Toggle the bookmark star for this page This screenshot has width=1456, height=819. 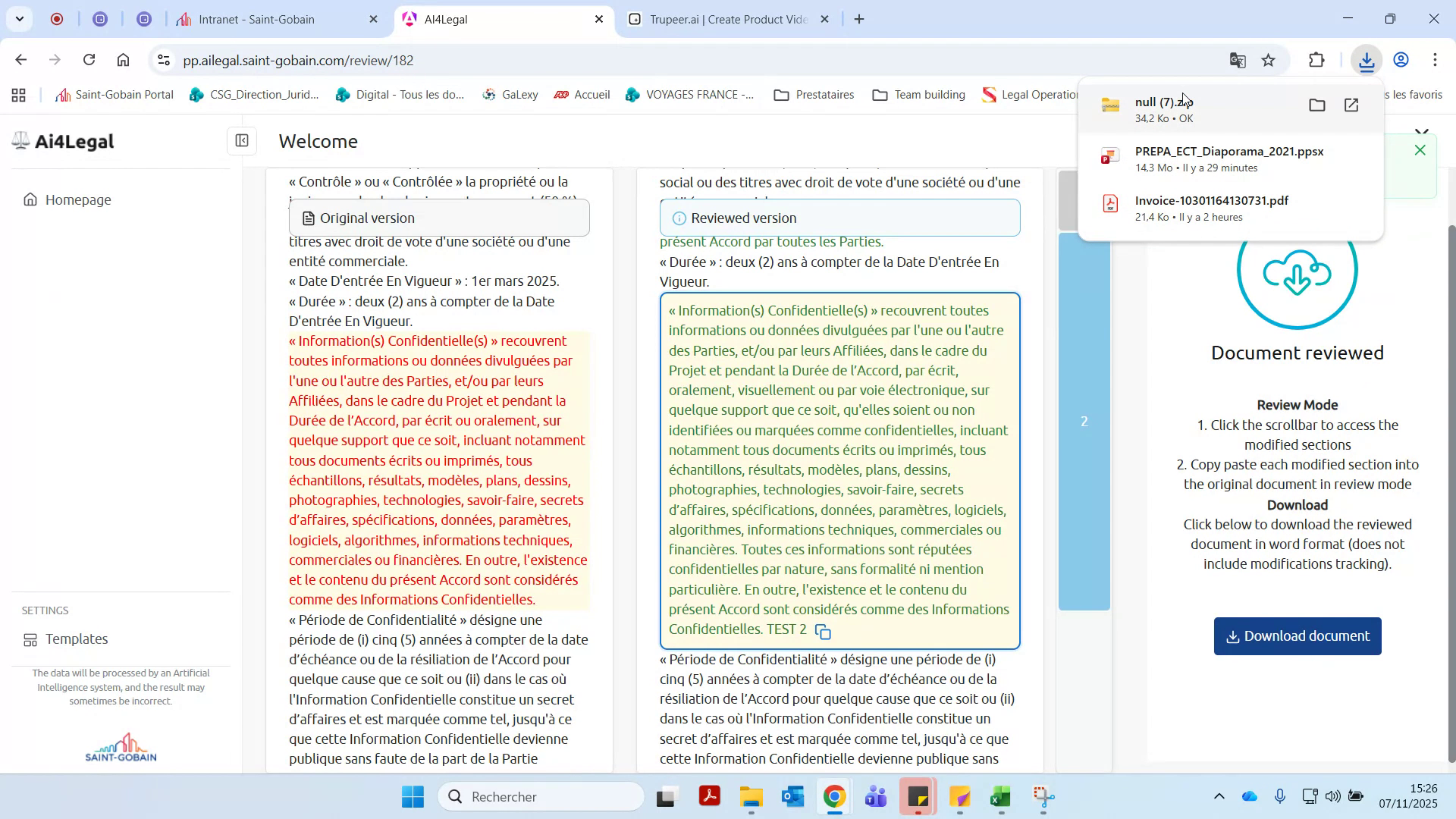[1269, 60]
